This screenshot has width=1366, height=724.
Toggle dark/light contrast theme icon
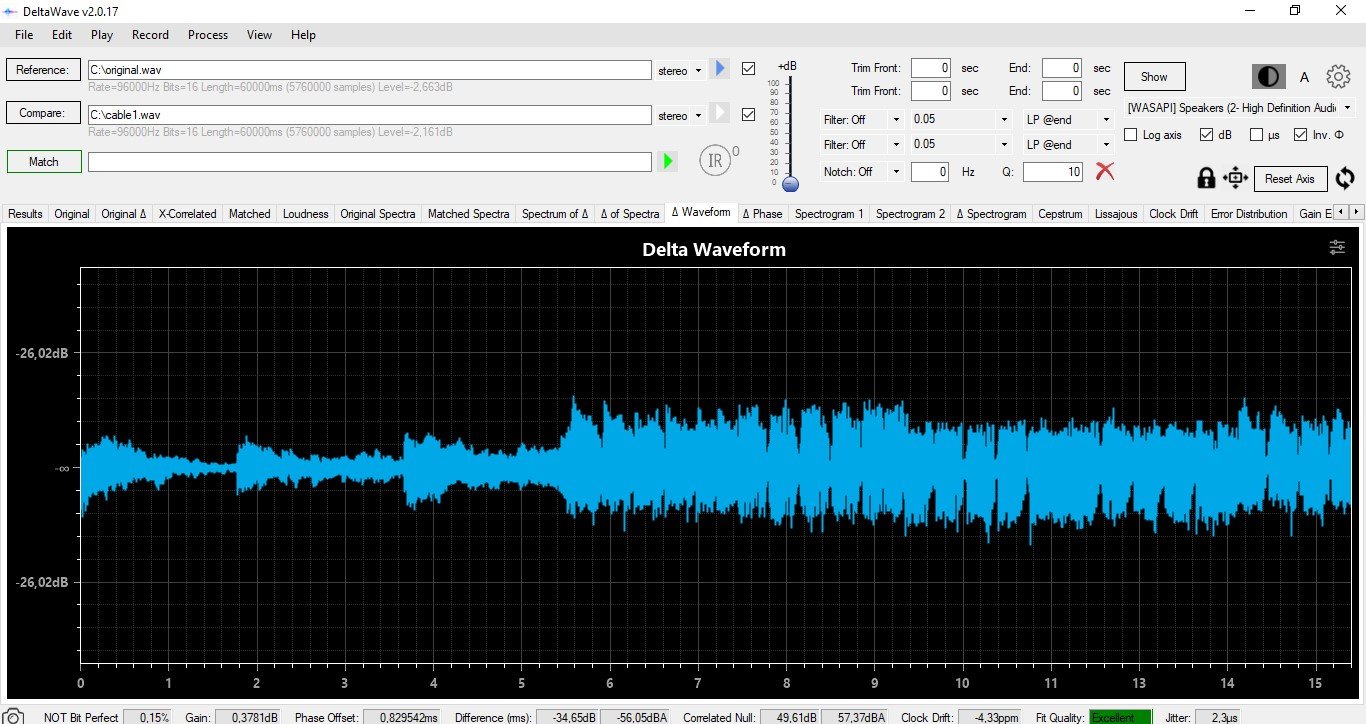[x=1269, y=77]
